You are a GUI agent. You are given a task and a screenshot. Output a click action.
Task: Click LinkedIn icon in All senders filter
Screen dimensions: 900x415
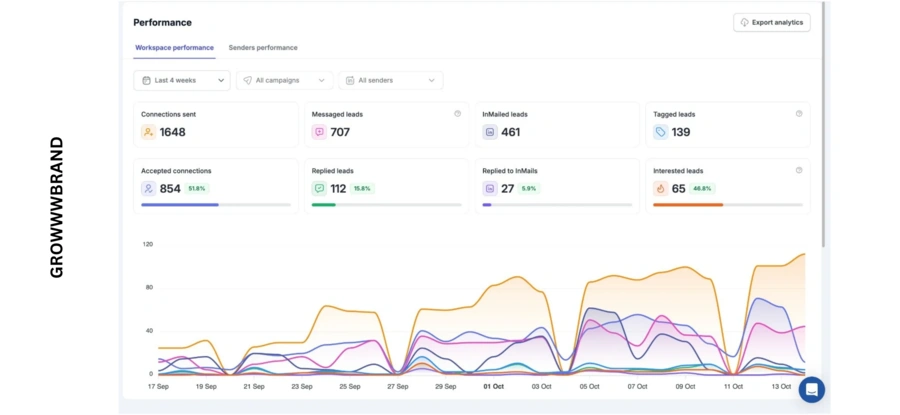pos(350,80)
